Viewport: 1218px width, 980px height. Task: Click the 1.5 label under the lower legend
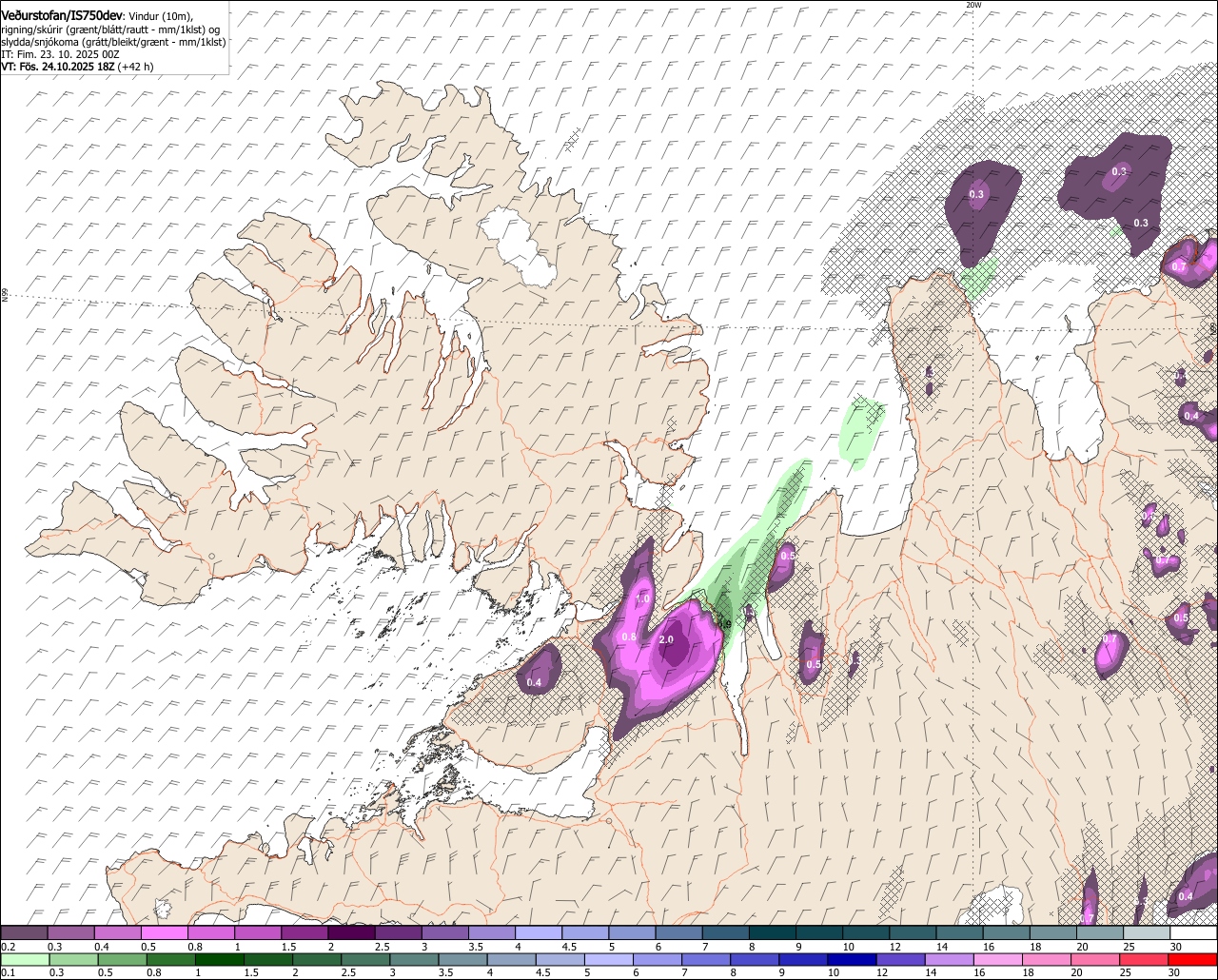click(x=252, y=972)
